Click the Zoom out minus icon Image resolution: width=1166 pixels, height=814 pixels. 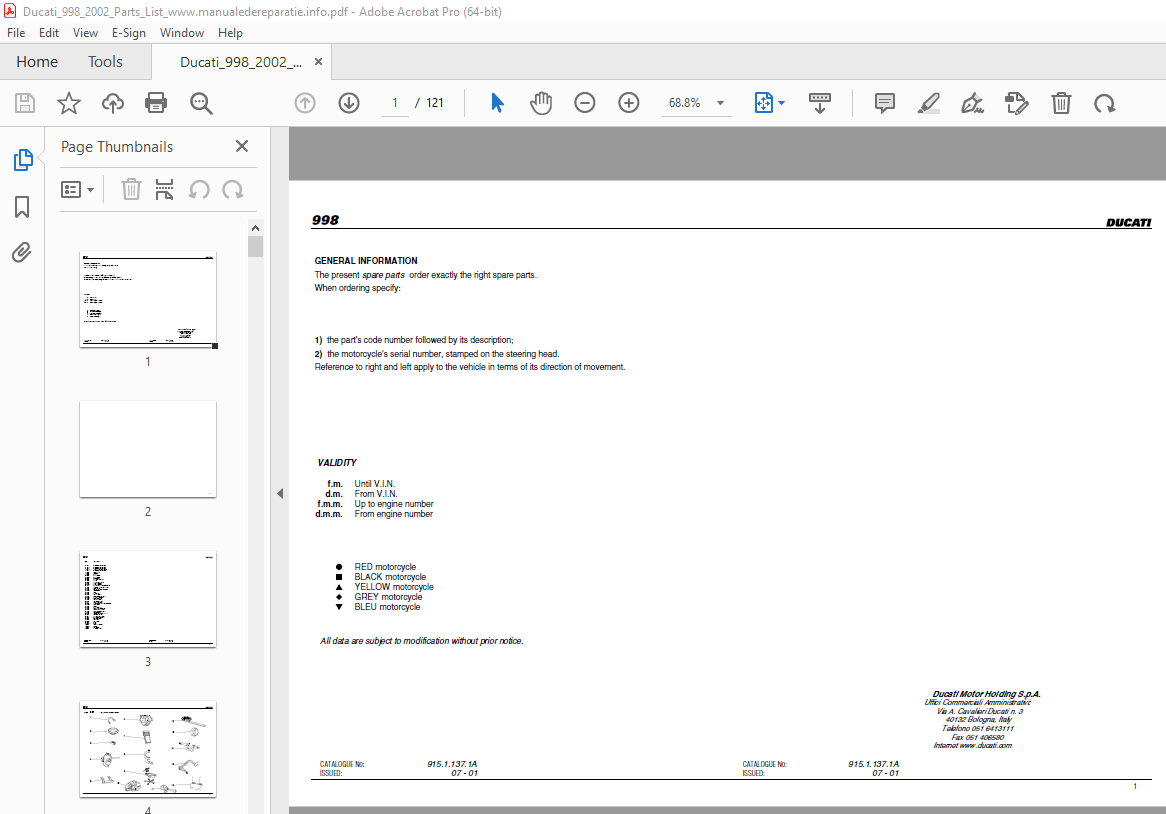pyautogui.click(x=585, y=103)
